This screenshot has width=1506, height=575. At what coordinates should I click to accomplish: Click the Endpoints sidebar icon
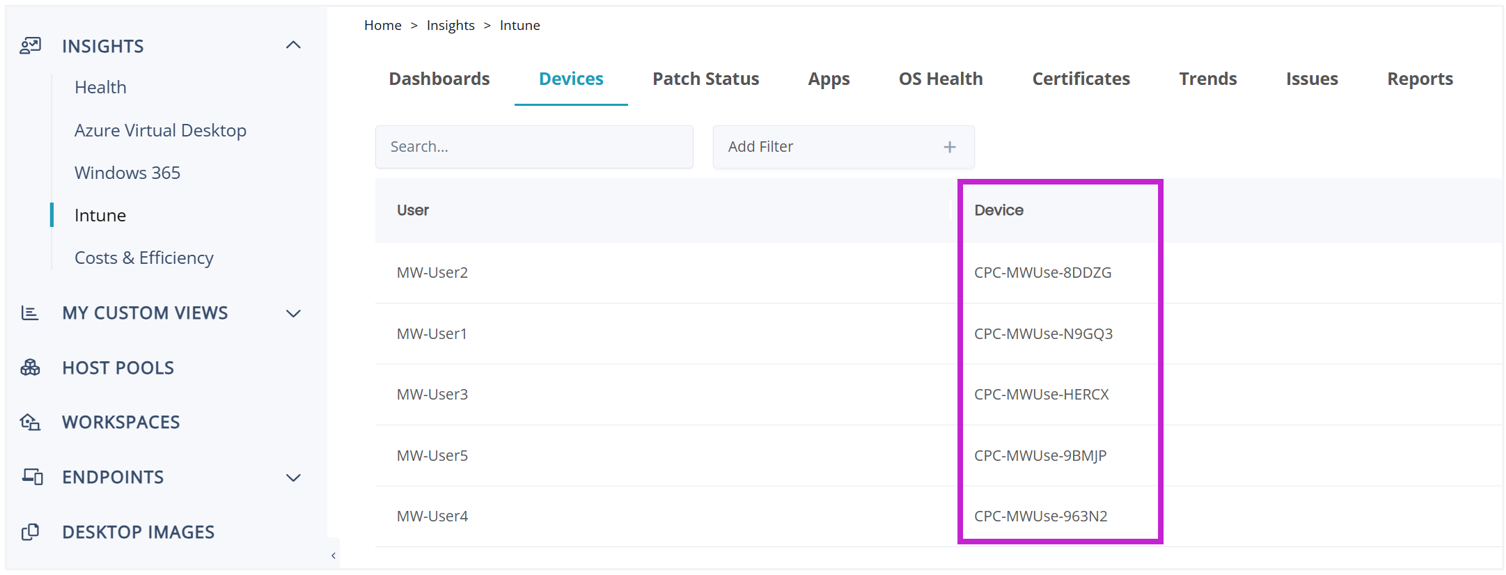pyautogui.click(x=32, y=477)
